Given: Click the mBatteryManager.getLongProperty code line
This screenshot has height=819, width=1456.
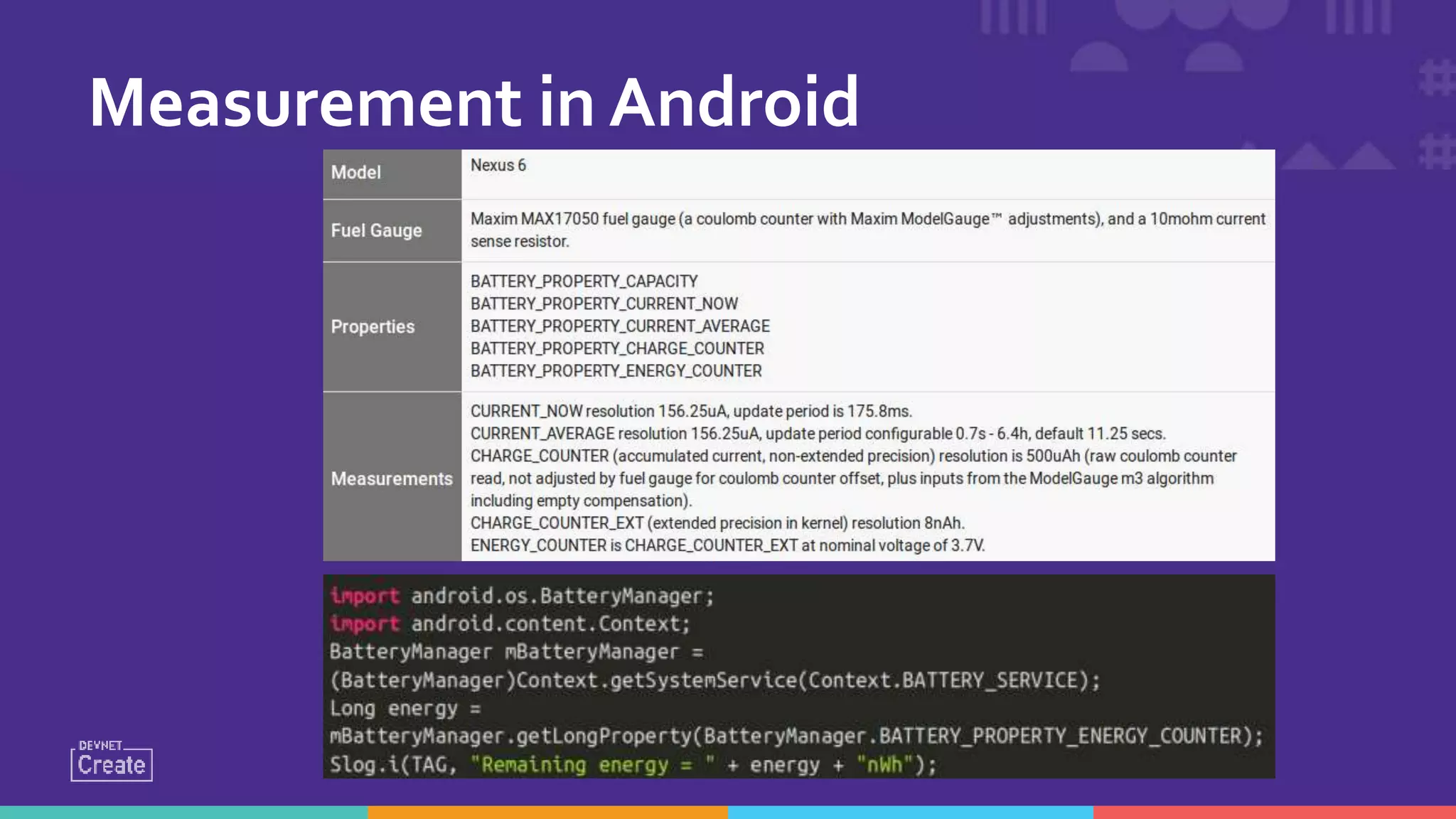Looking at the screenshot, I should [x=796, y=736].
